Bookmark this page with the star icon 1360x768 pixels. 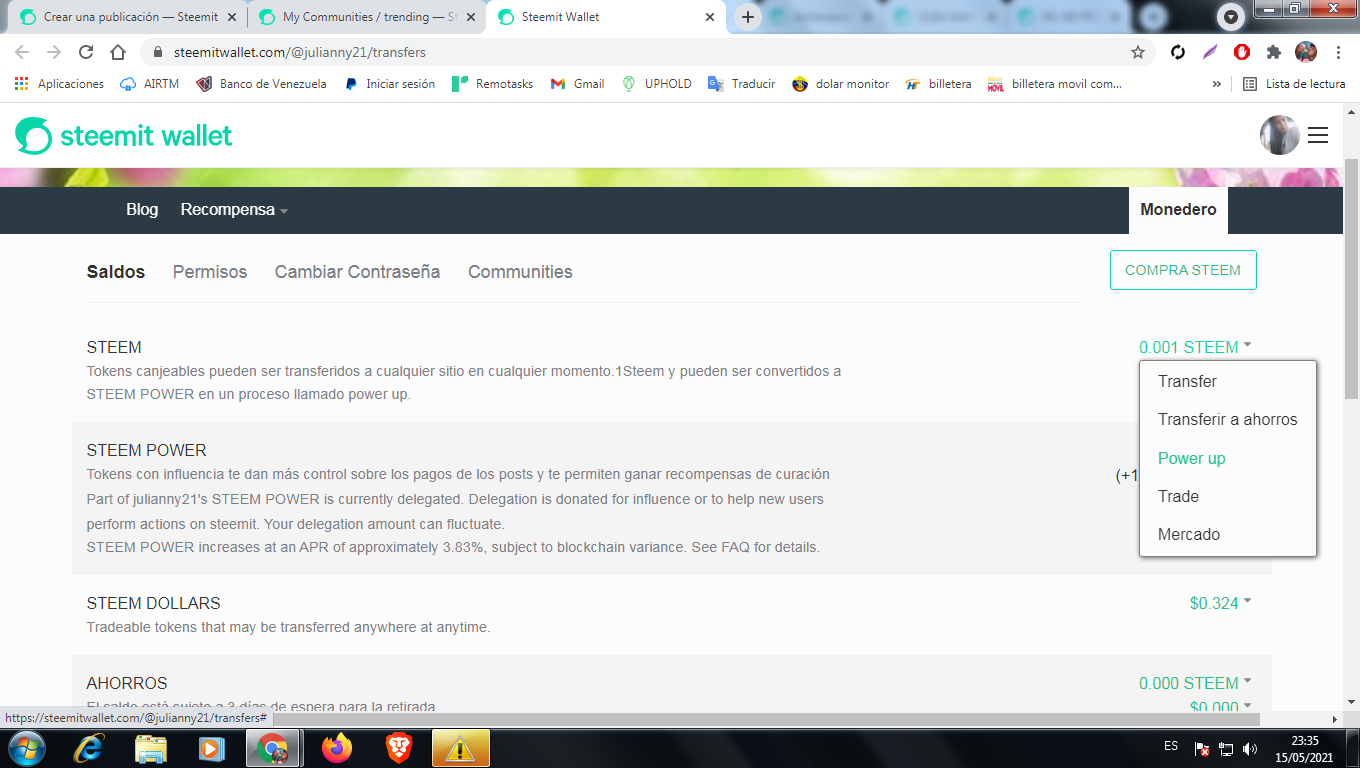(1138, 52)
